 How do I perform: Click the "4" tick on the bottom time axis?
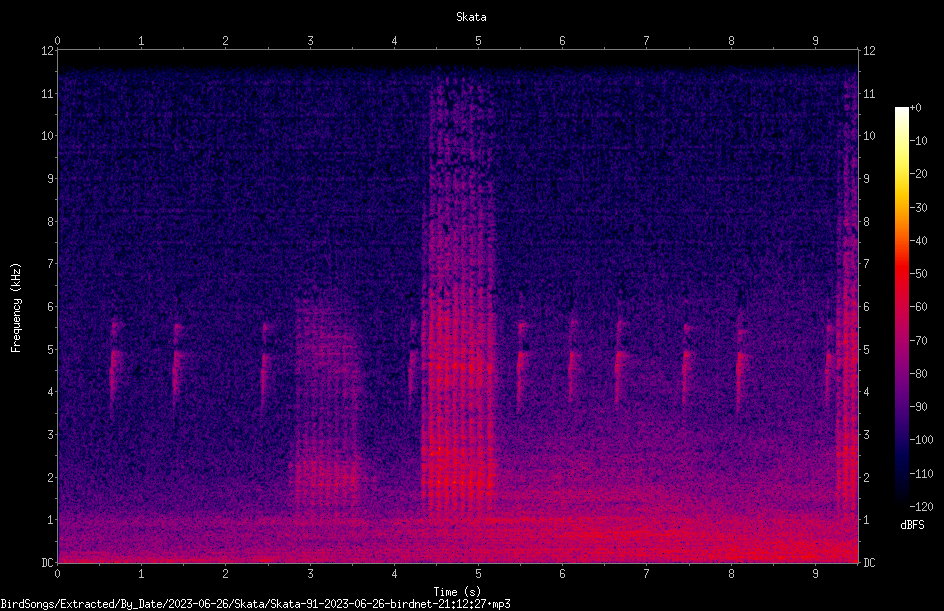394,574
